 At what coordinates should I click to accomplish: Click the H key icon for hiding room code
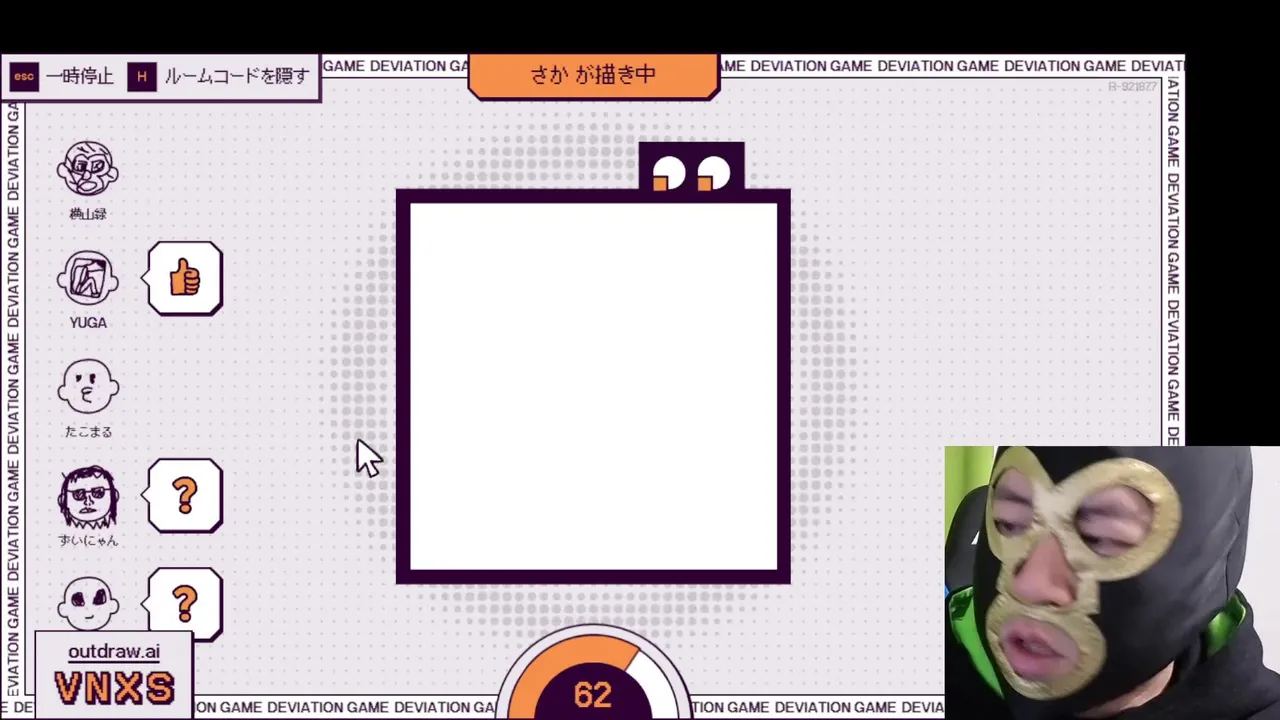pyautogui.click(x=142, y=76)
